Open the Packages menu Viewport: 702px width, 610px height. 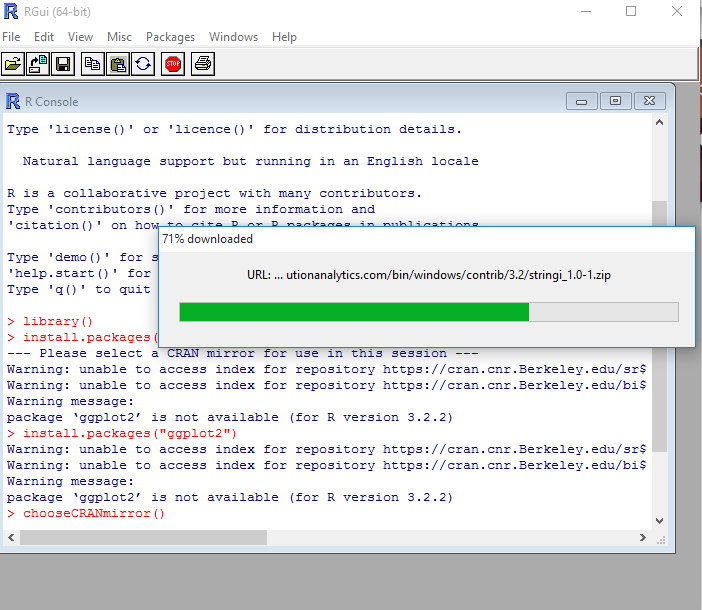pyautogui.click(x=171, y=37)
